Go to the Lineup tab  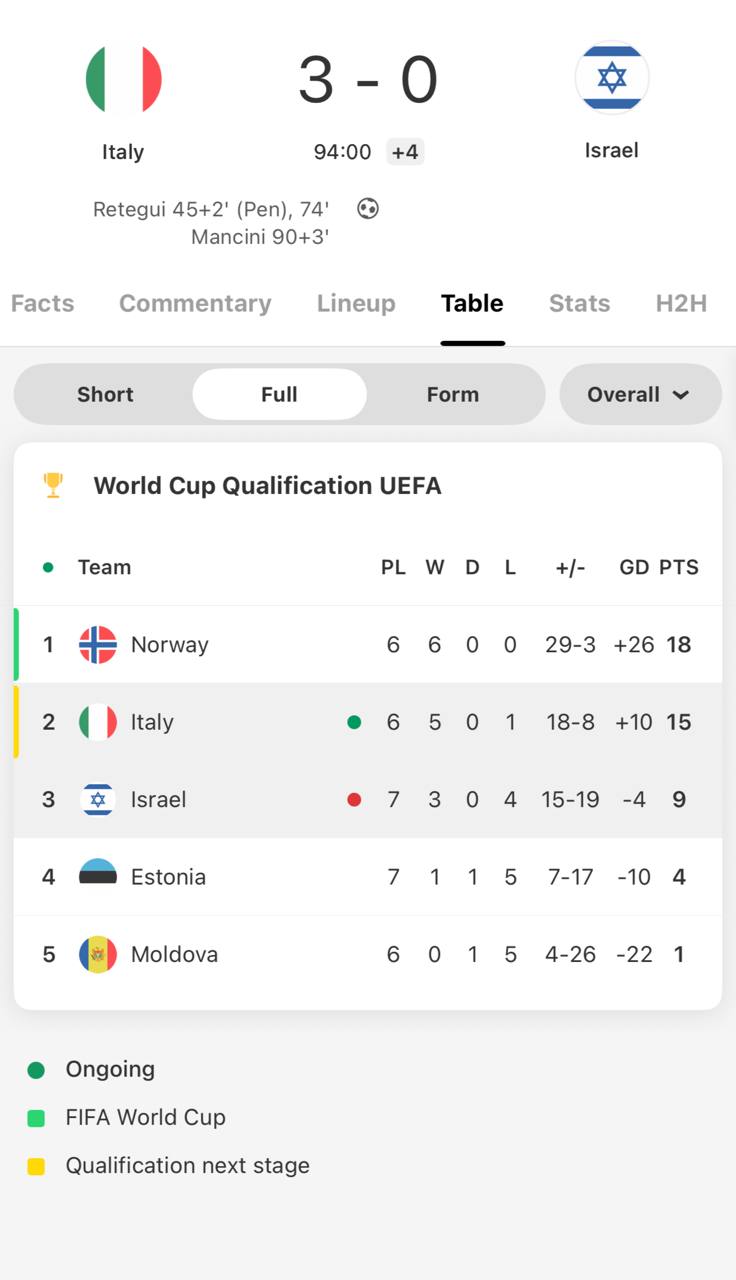(356, 303)
